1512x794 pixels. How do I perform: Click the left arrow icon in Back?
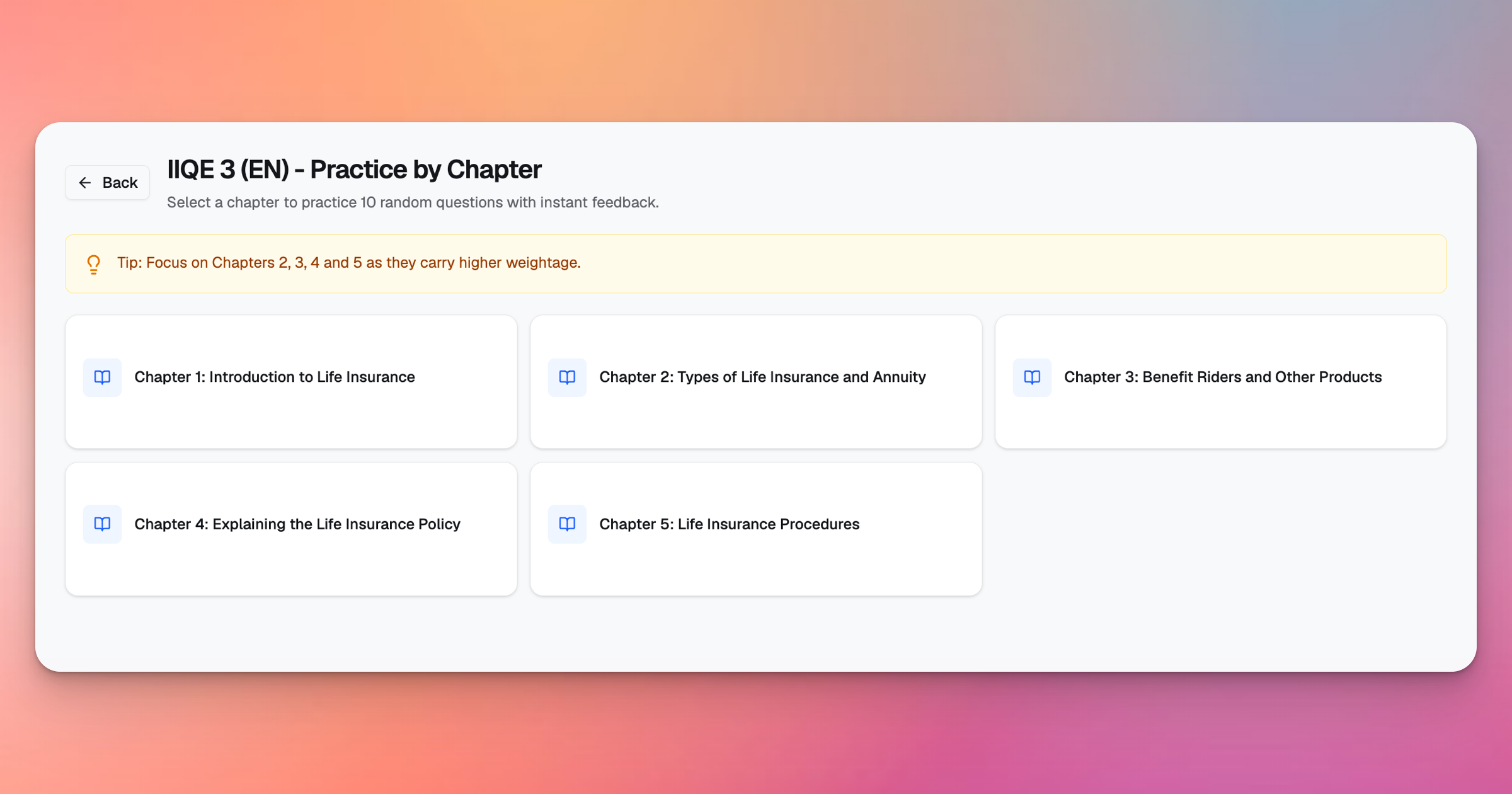pyautogui.click(x=85, y=183)
